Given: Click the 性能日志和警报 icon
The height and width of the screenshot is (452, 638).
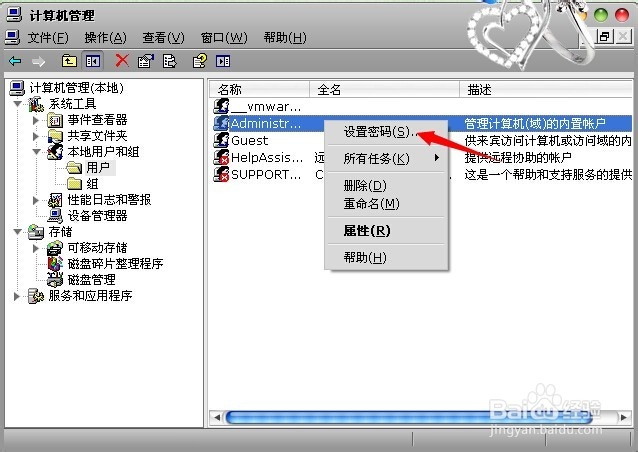Looking at the screenshot, I should [x=55, y=200].
